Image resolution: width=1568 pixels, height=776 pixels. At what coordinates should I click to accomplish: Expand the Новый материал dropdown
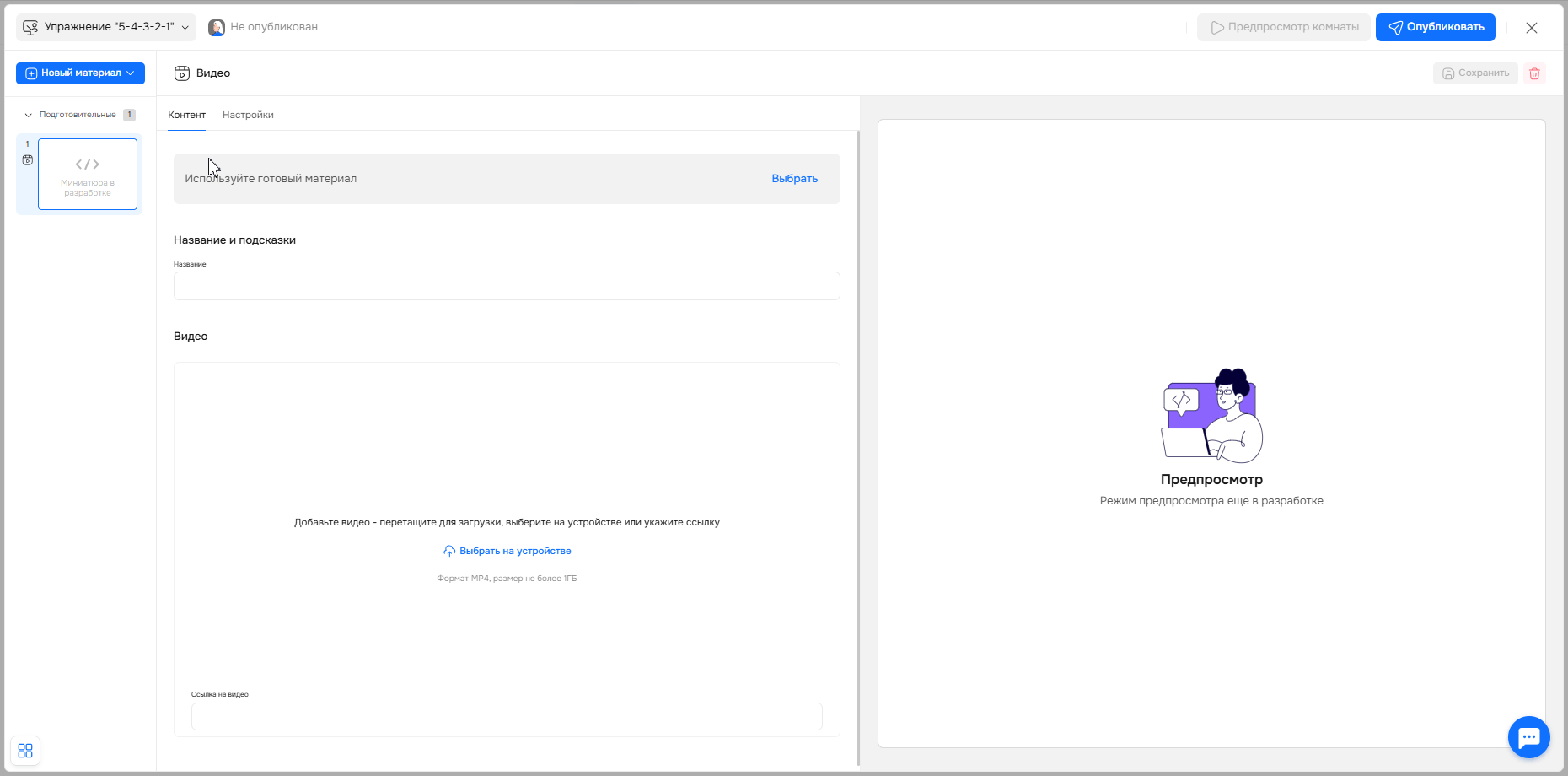point(80,73)
